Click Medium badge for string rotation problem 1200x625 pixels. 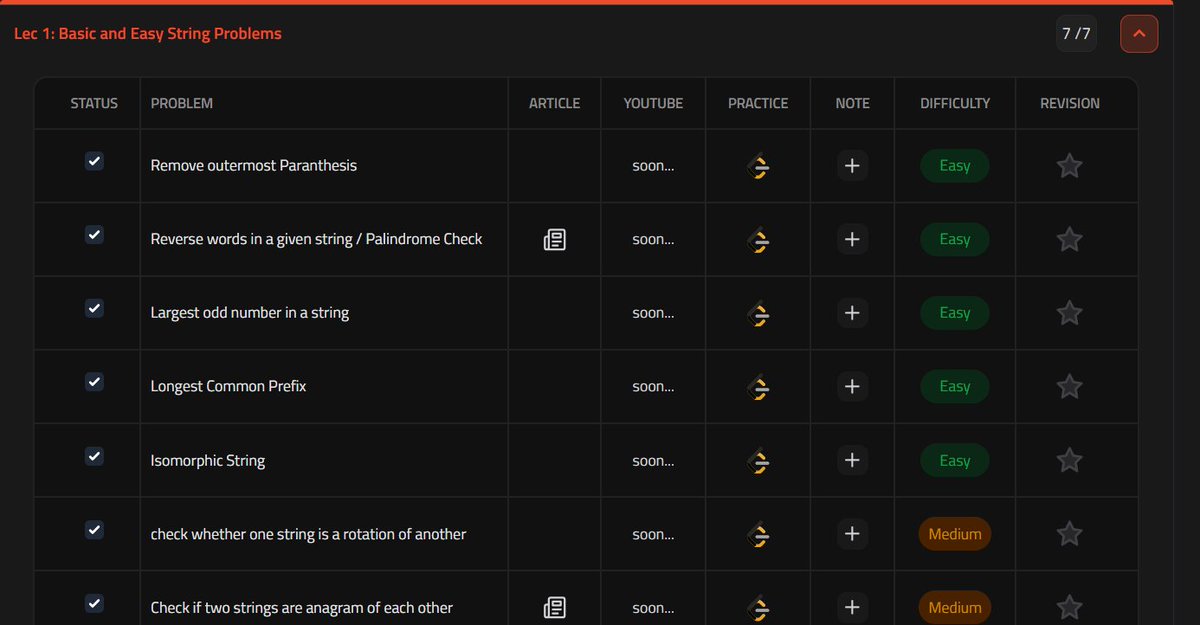coord(955,535)
